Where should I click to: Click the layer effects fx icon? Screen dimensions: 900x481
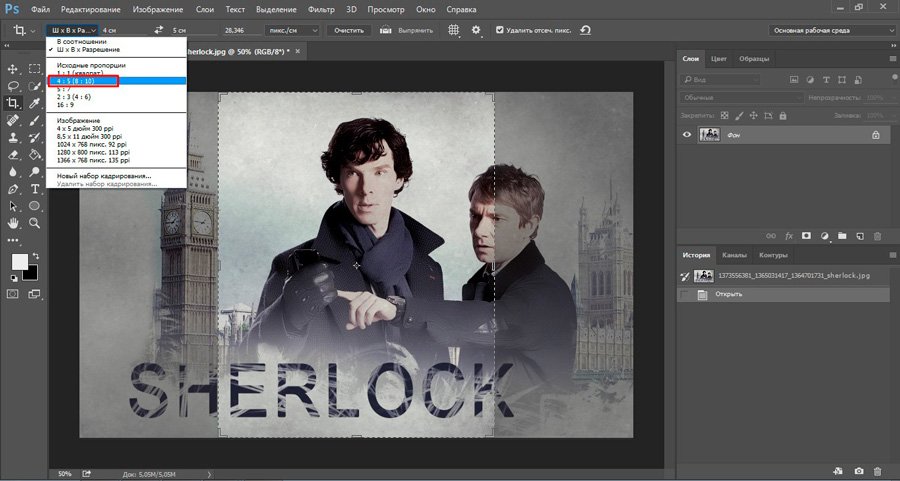click(x=789, y=236)
